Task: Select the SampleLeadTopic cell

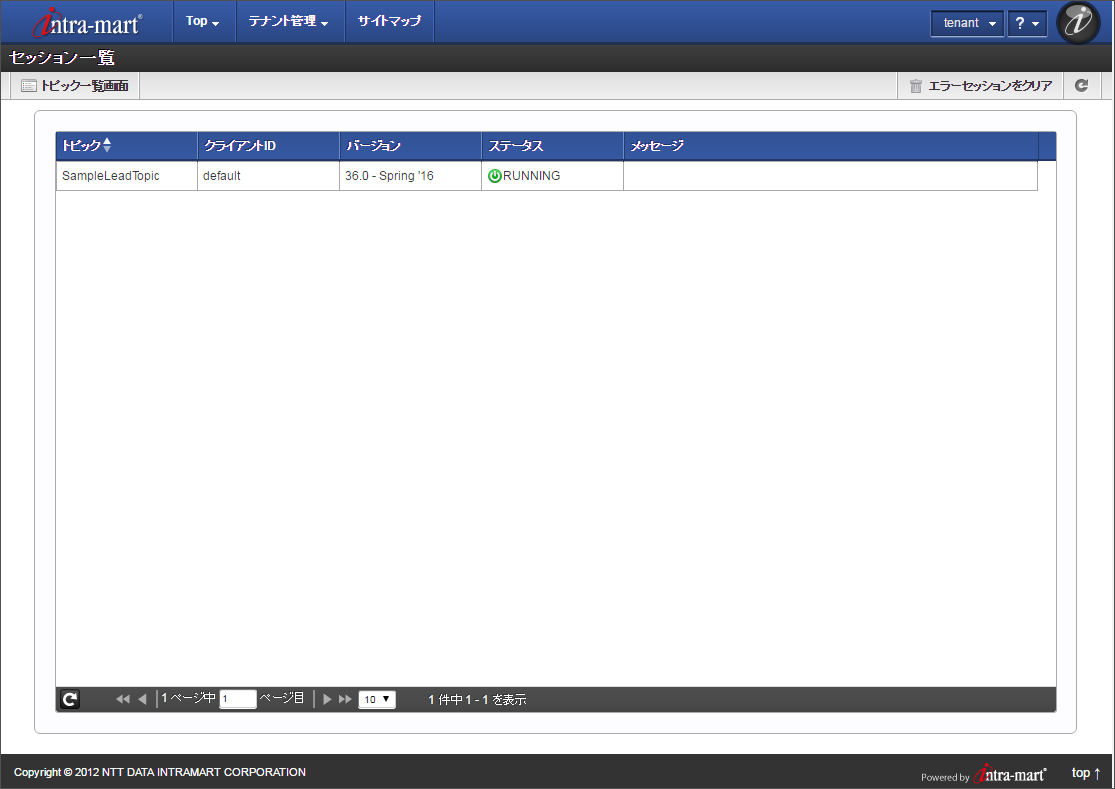Action: (127, 176)
